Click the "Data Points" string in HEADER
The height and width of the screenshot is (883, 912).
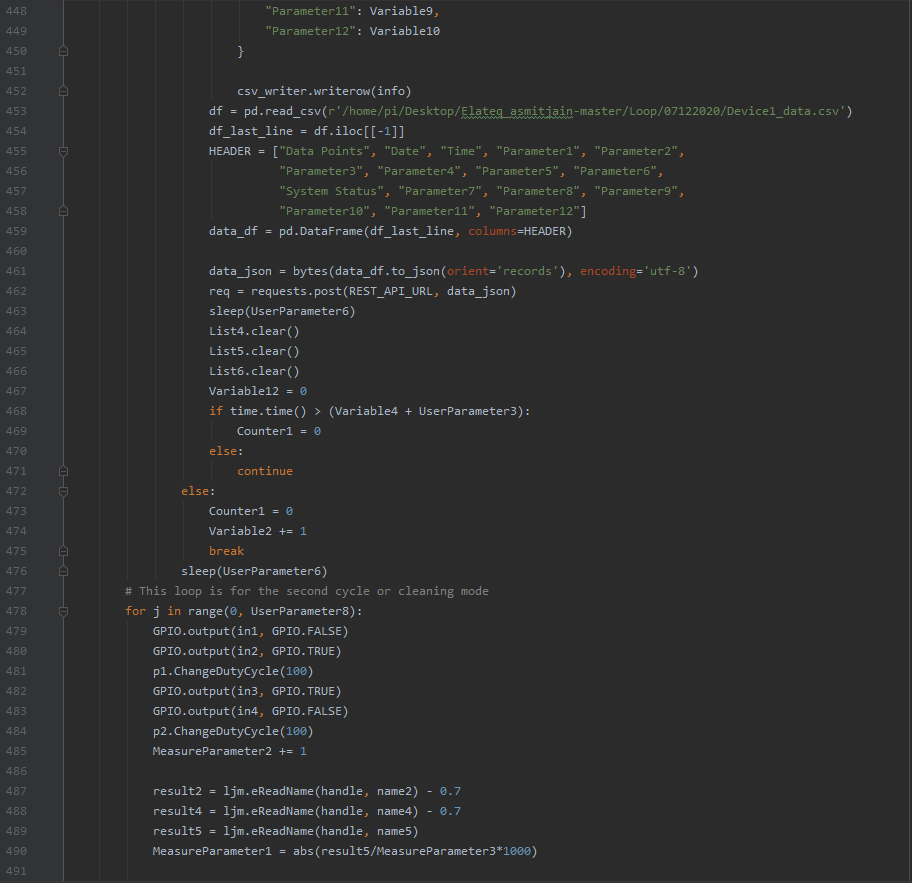(324, 151)
